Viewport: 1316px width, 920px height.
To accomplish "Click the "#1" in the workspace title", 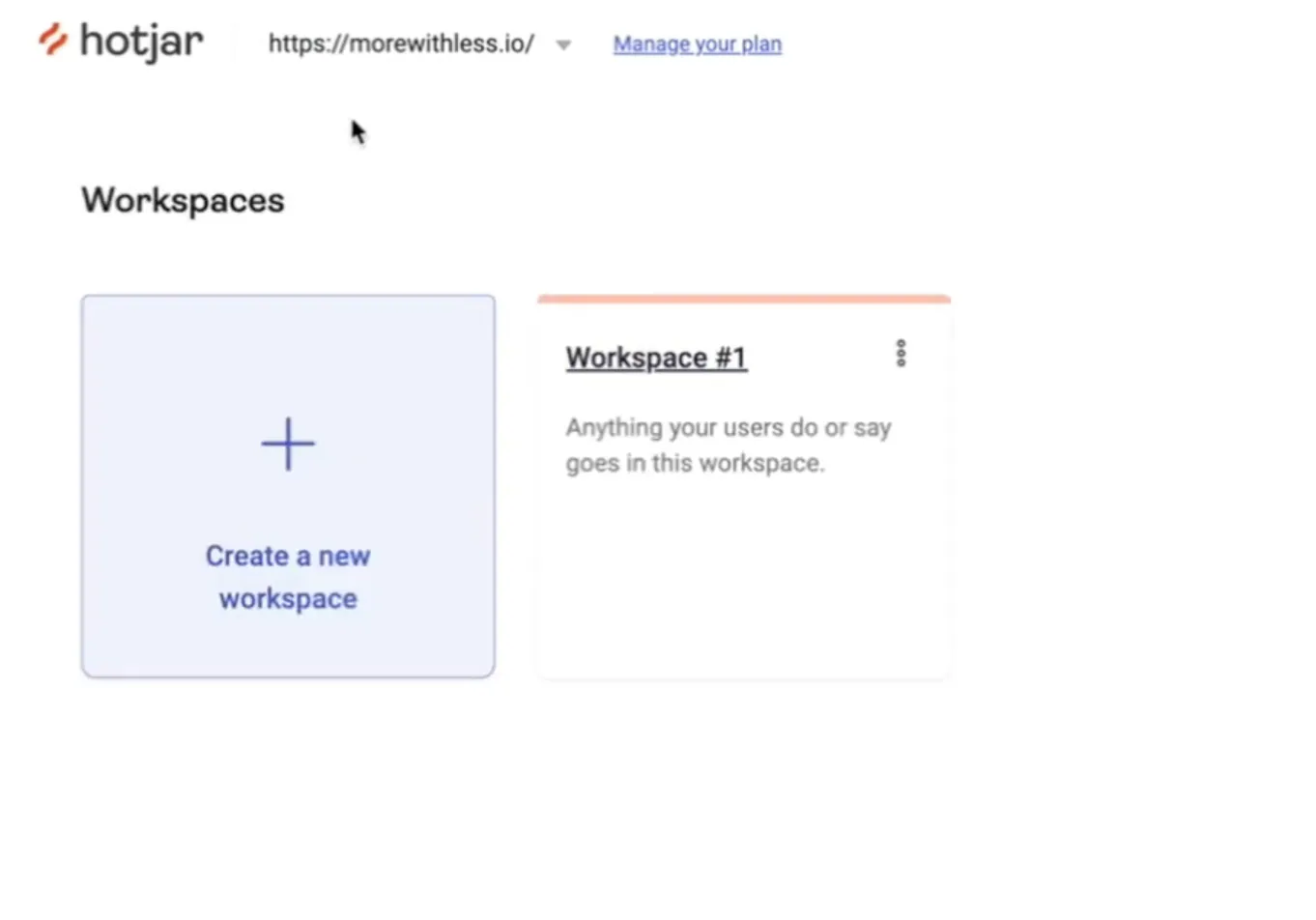I will (730, 358).
